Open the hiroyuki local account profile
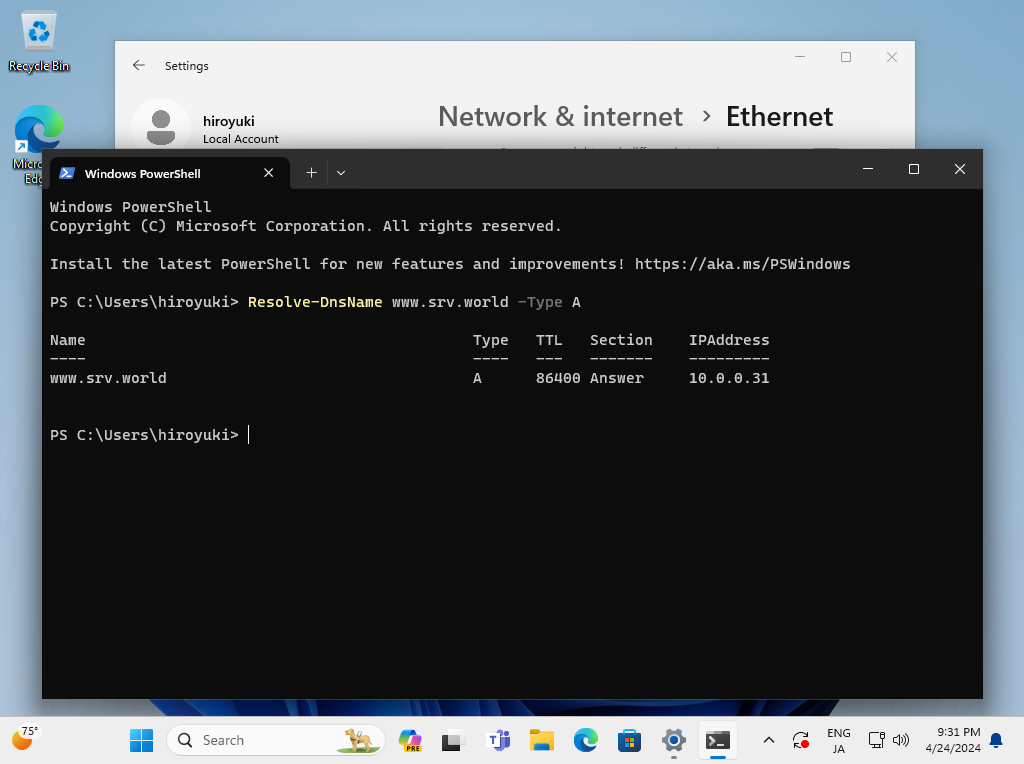Screen dimensions: 1024x764 205,127
